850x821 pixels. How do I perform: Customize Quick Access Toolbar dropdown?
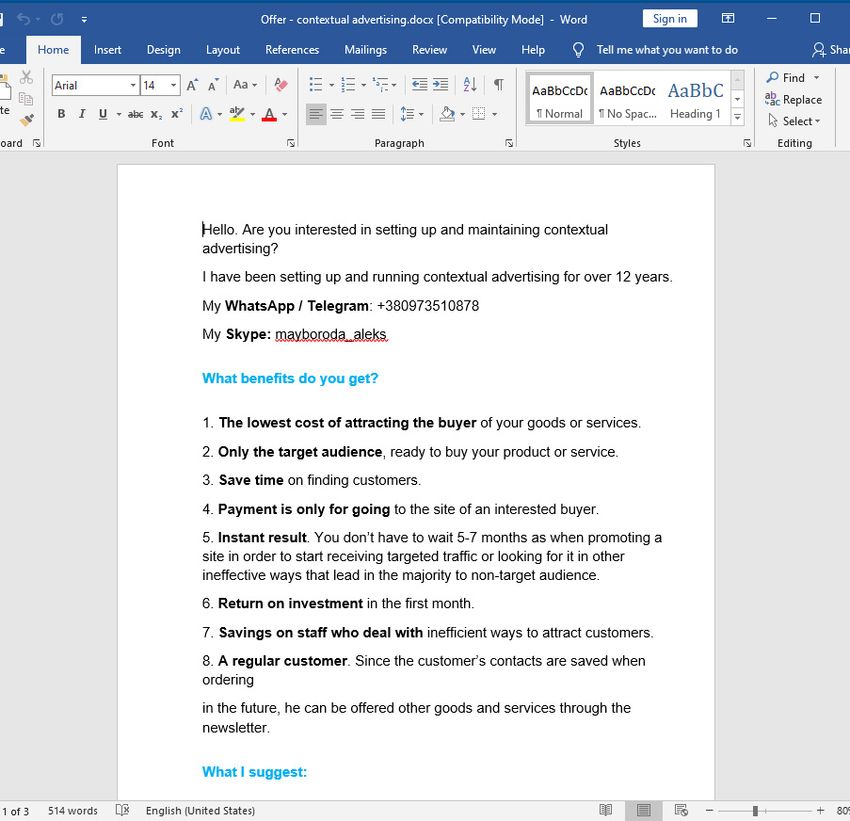click(x=84, y=20)
